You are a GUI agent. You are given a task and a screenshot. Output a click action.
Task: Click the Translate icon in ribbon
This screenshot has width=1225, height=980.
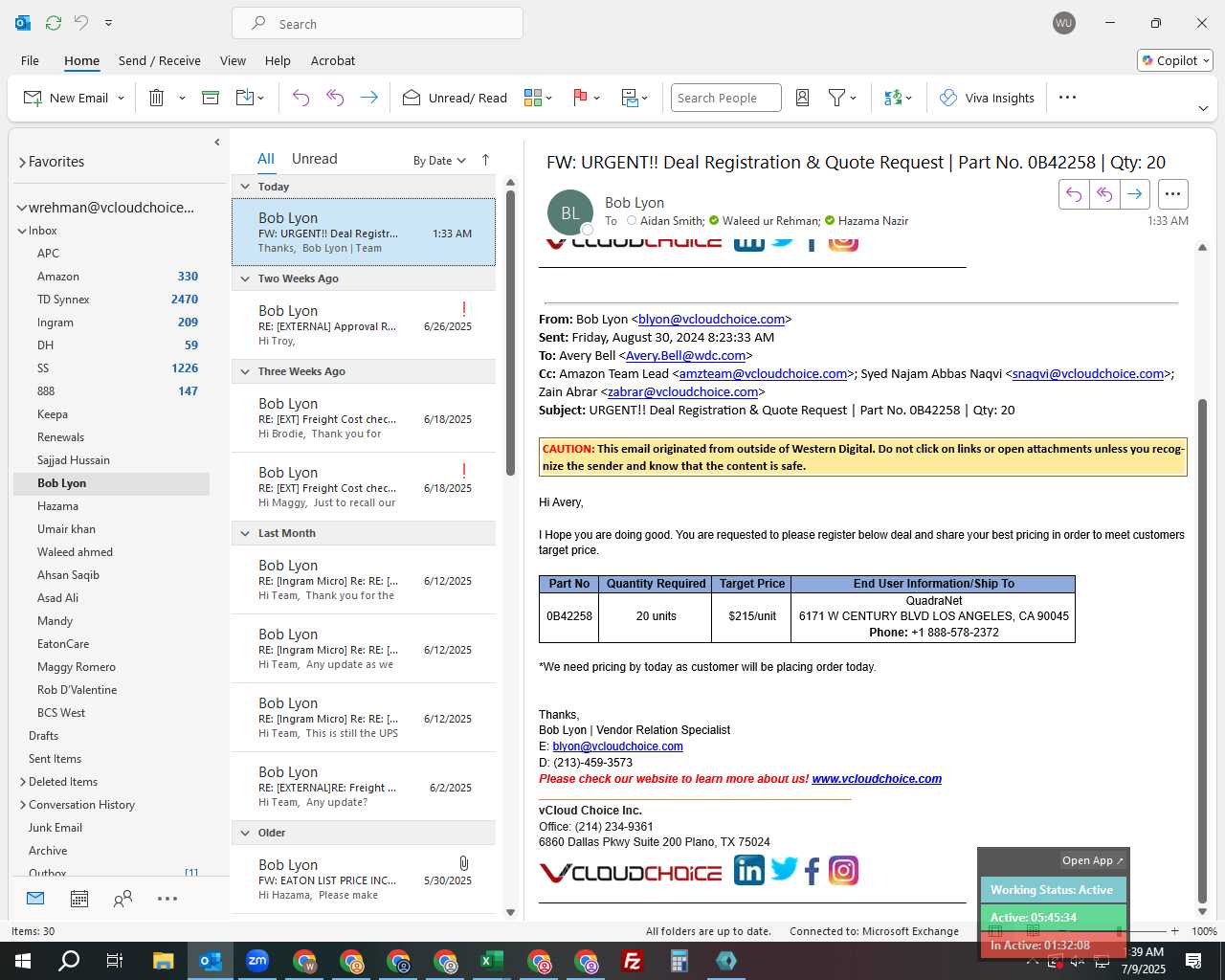click(x=893, y=98)
